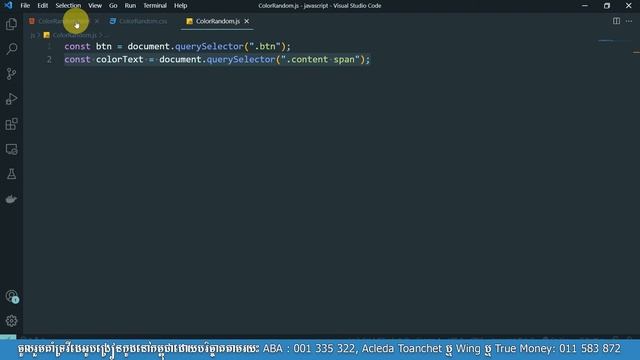
Task: Click the VS Code logo icon
Action: [x=8, y=5]
